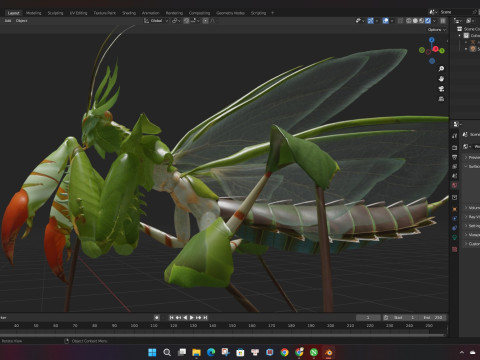Open outliner editor type dropdown
The width and height of the screenshot is (480, 360).
458,21
